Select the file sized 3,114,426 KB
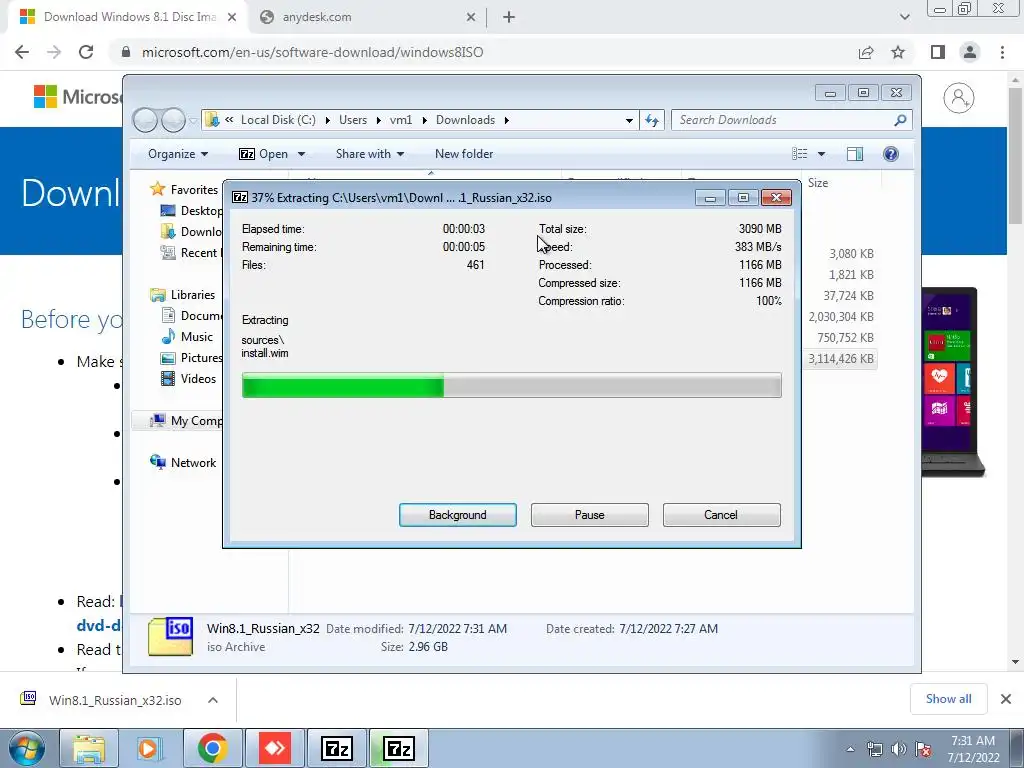Image resolution: width=1024 pixels, height=768 pixels. click(x=841, y=359)
